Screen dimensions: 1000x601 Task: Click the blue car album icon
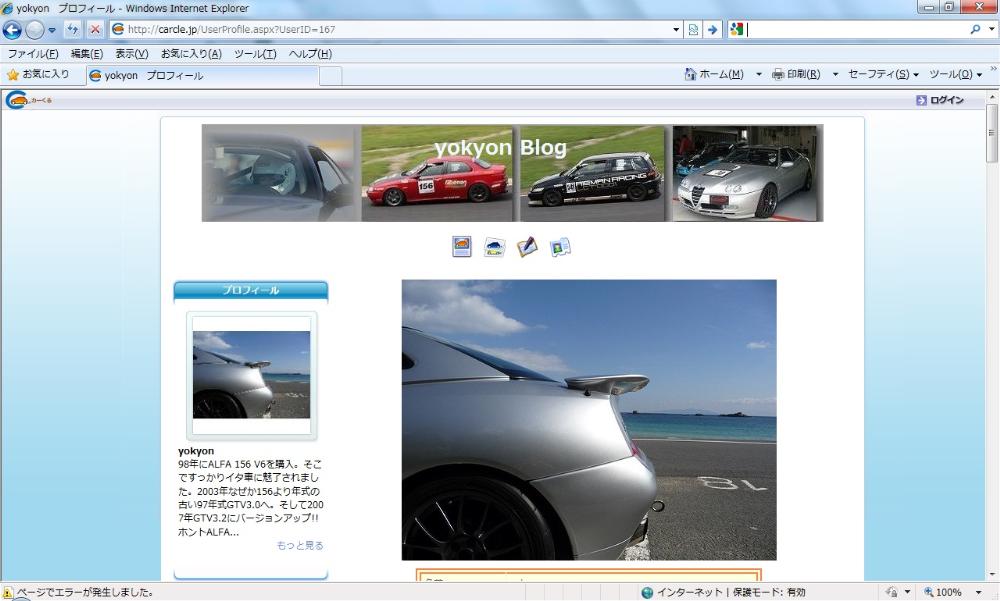coord(494,245)
